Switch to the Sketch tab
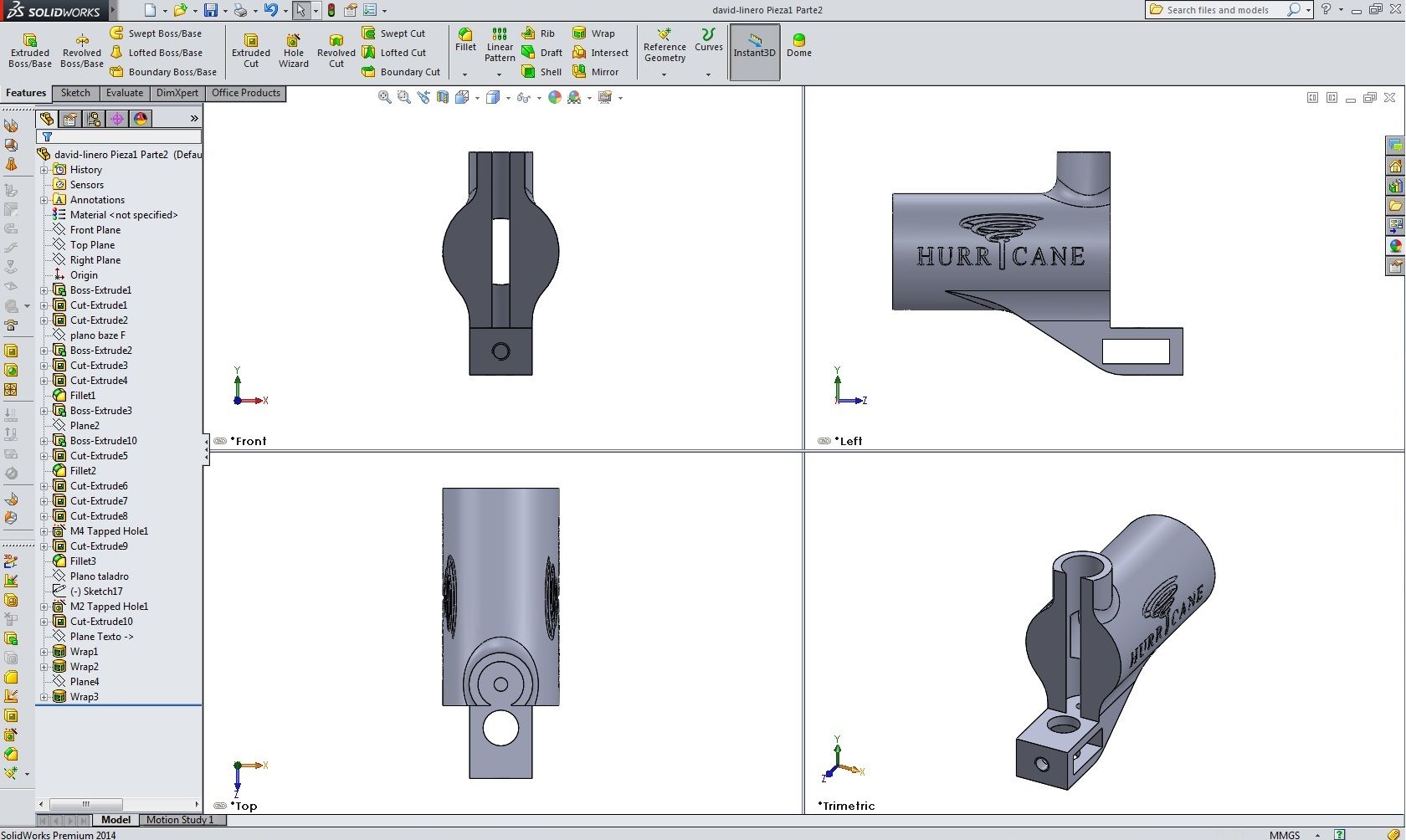This screenshot has width=1406, height=840. pos(75,93)
